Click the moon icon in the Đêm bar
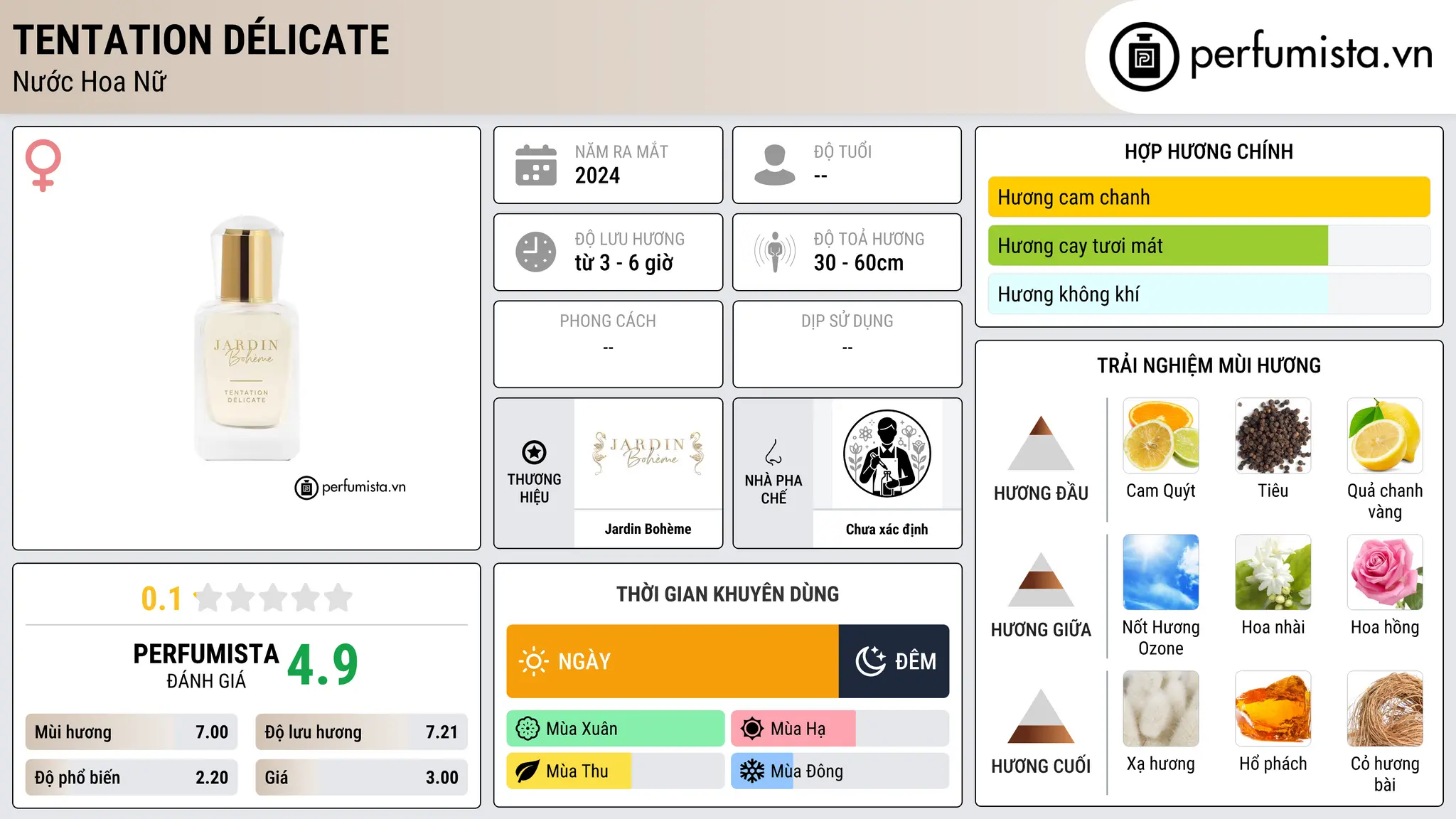Image resolution: width=1456 pixels, height=819 pixels. pos(871,661)
